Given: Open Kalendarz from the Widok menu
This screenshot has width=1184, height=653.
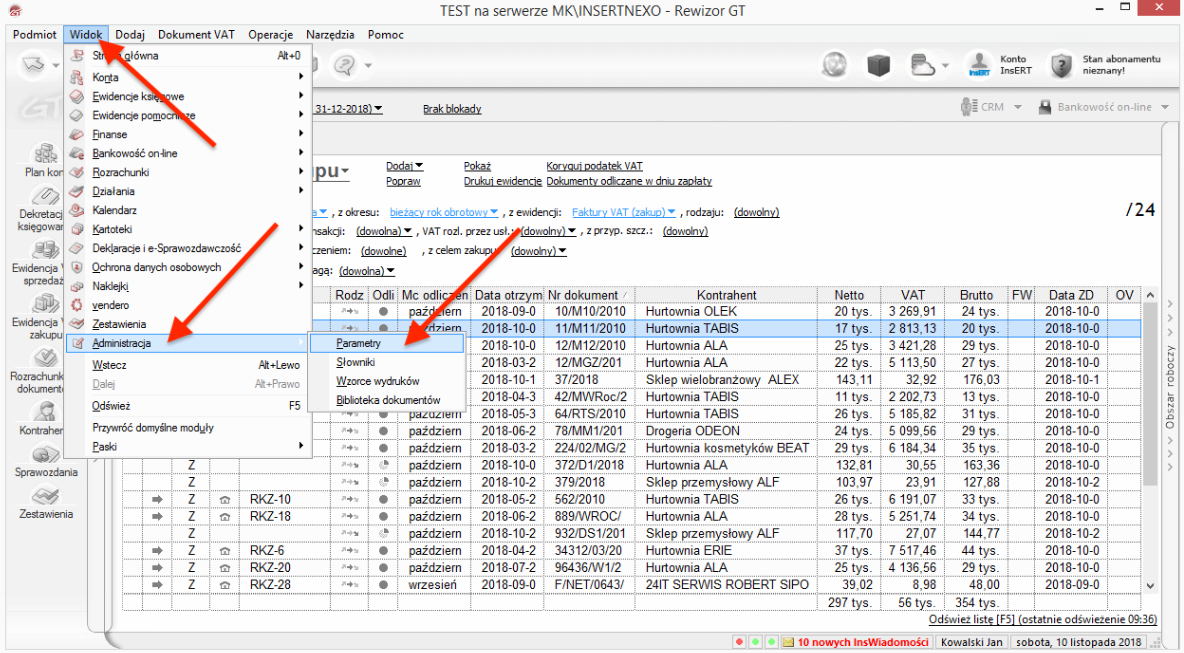Looking at the screenshot, I should 115,210.
